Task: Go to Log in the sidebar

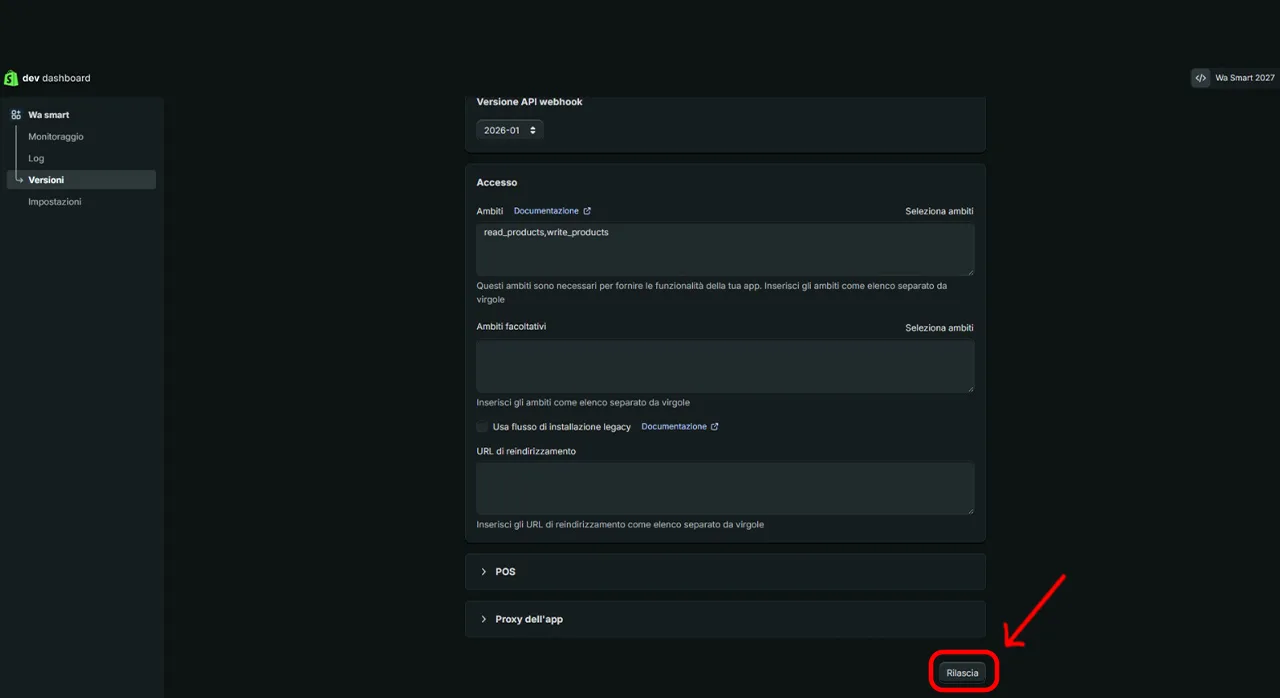Action: 36,158
